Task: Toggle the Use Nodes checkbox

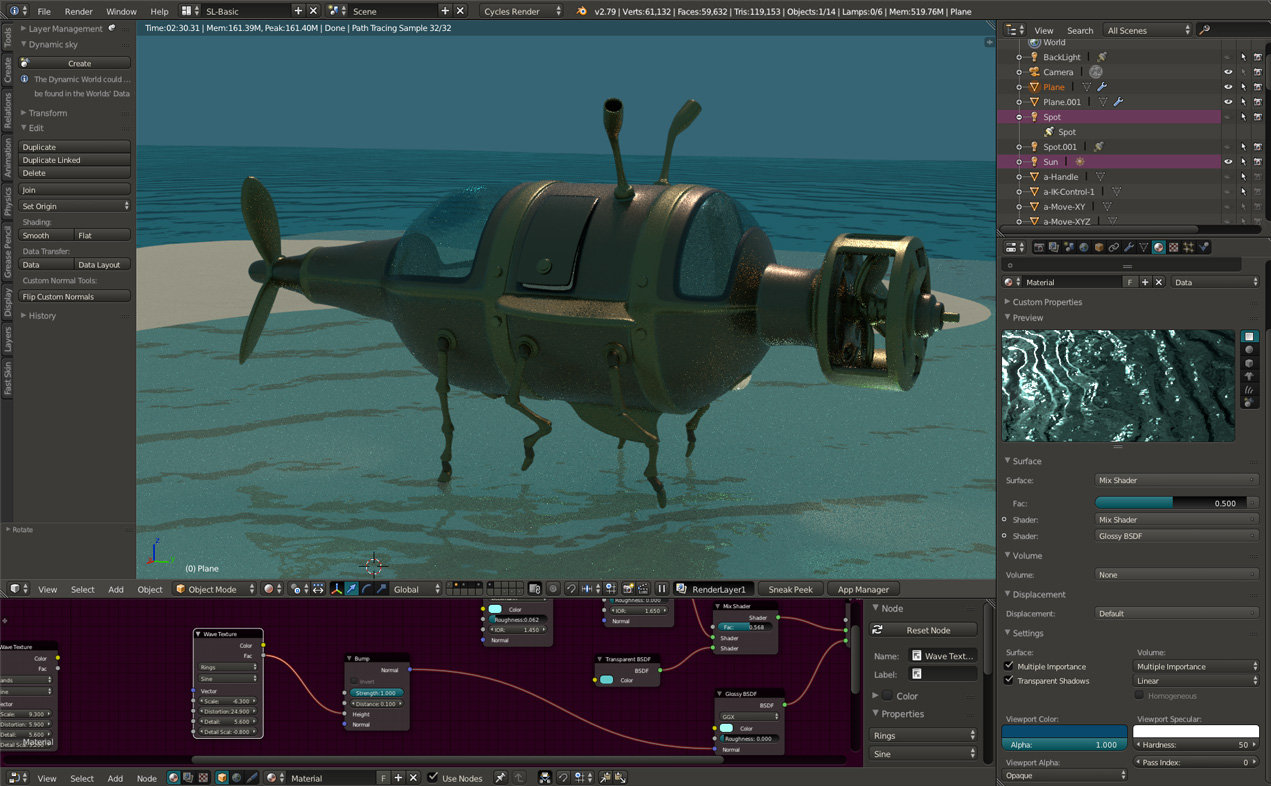Action: point(433,778)
